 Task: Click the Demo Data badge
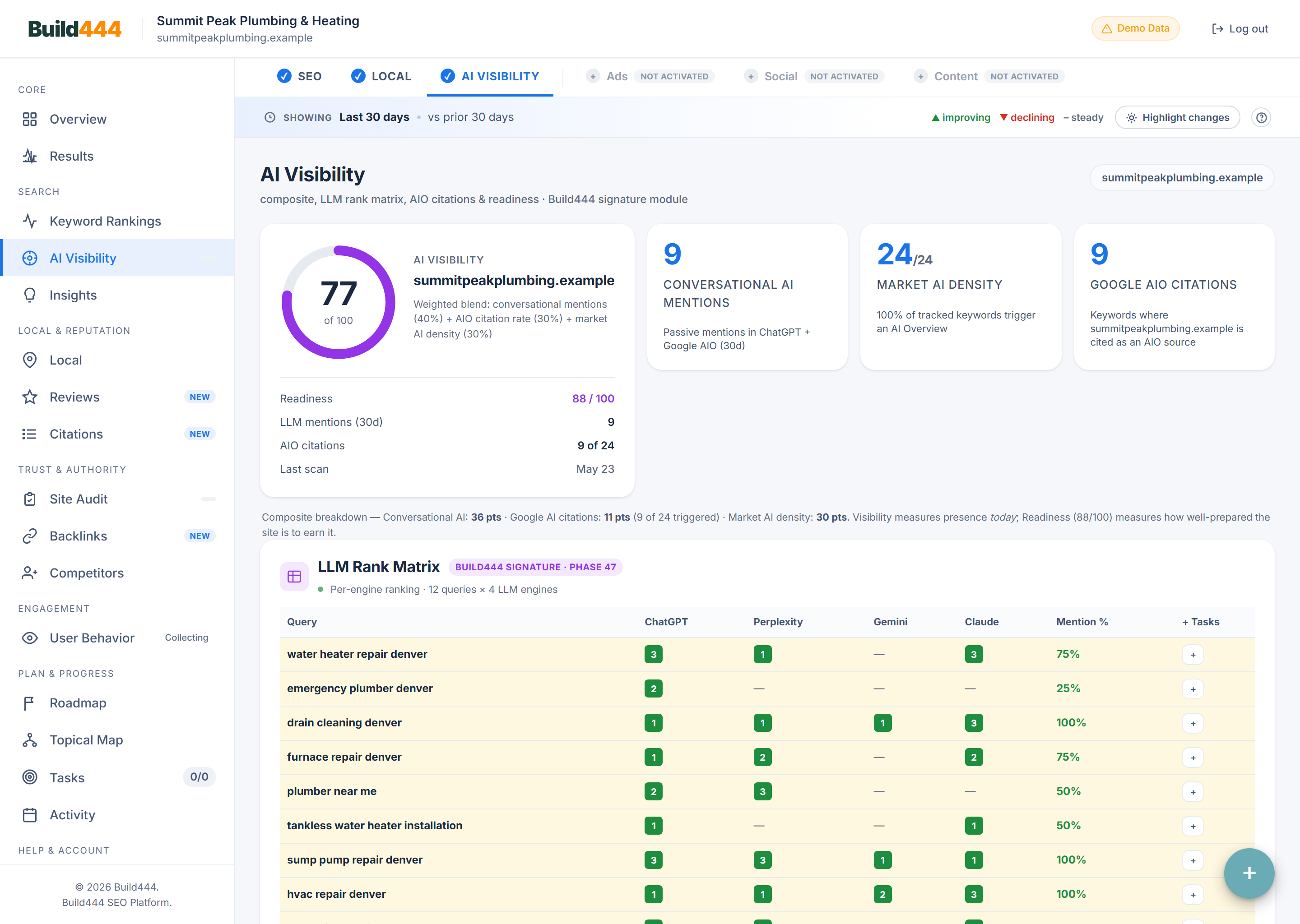point(1135,28)
